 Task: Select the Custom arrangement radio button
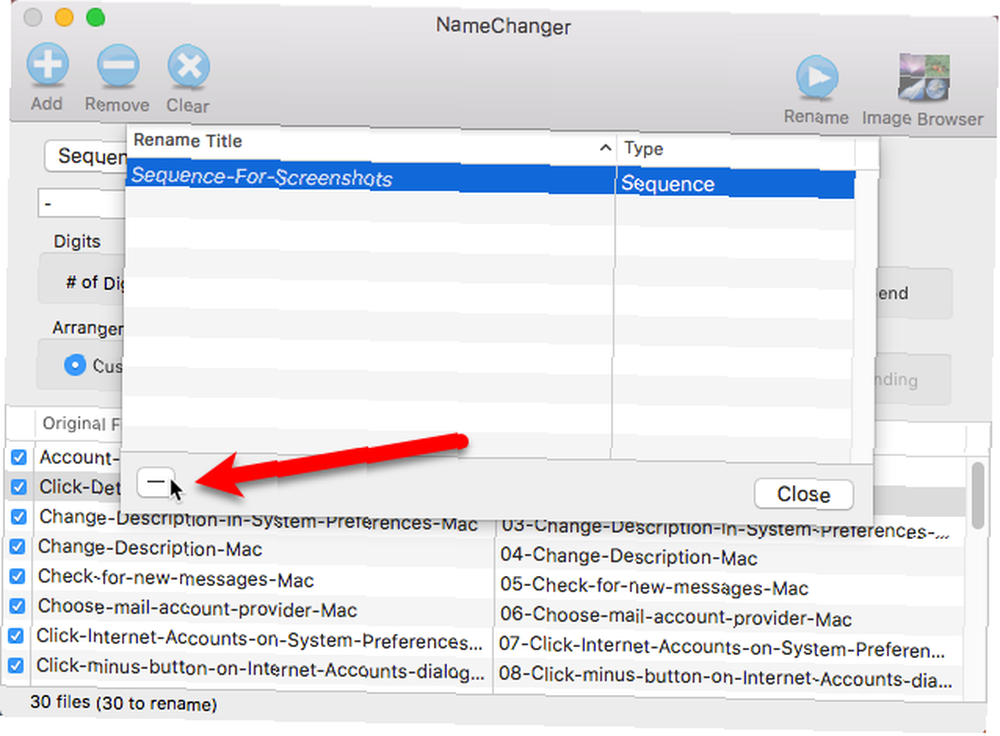tap(75, 365)
